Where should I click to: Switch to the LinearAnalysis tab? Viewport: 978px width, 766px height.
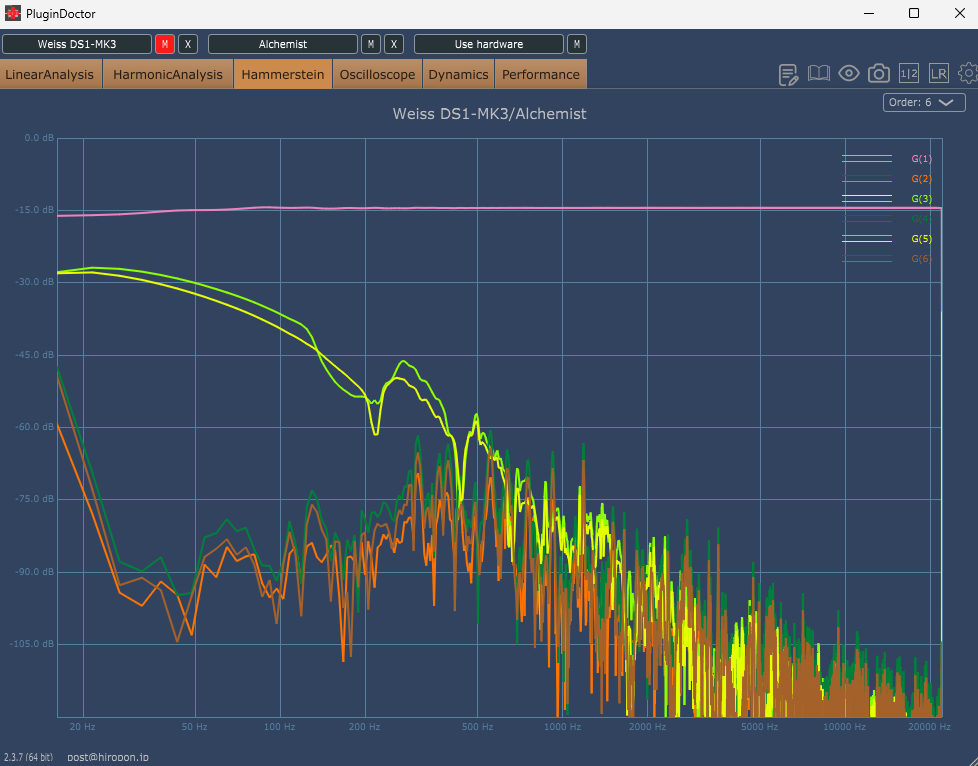50,74
